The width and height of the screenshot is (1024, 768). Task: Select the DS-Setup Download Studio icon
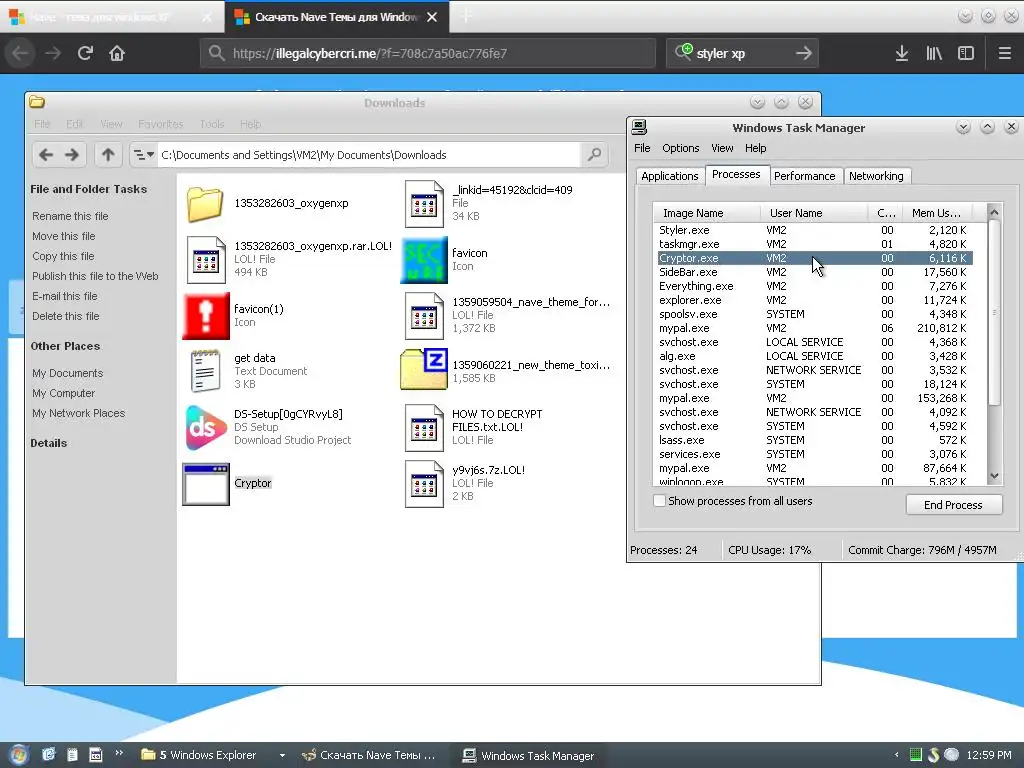(206, 428)
